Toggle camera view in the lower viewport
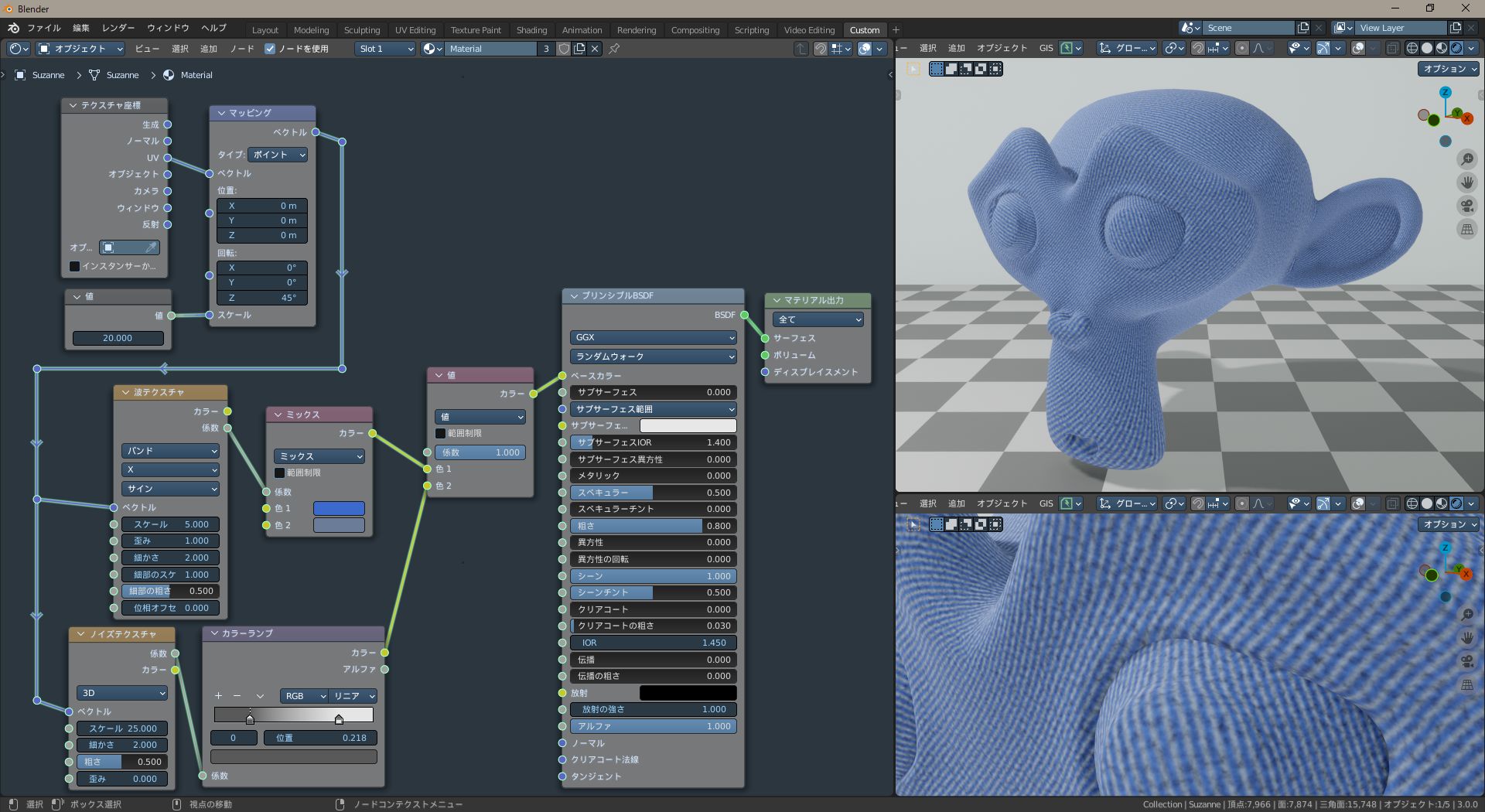Screen dimensions: 1485x812 coord(1466,661)
